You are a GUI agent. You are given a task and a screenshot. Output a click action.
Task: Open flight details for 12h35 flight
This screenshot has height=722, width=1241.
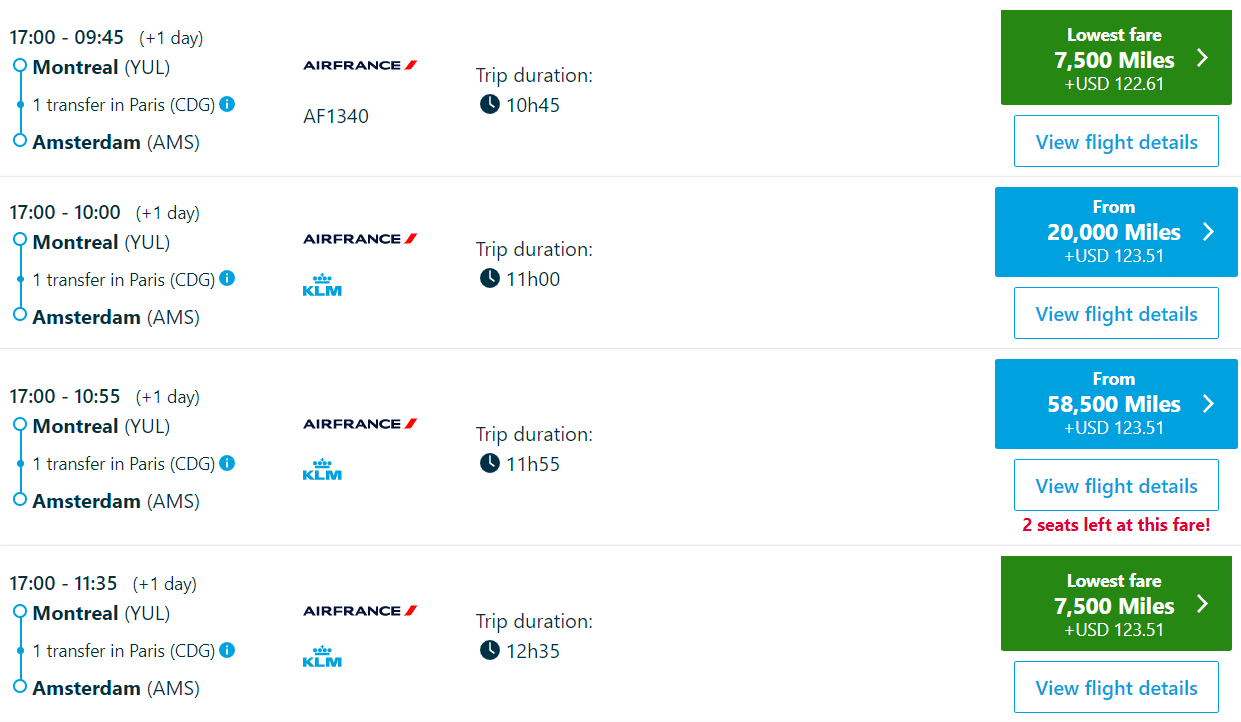point(1116,688)
